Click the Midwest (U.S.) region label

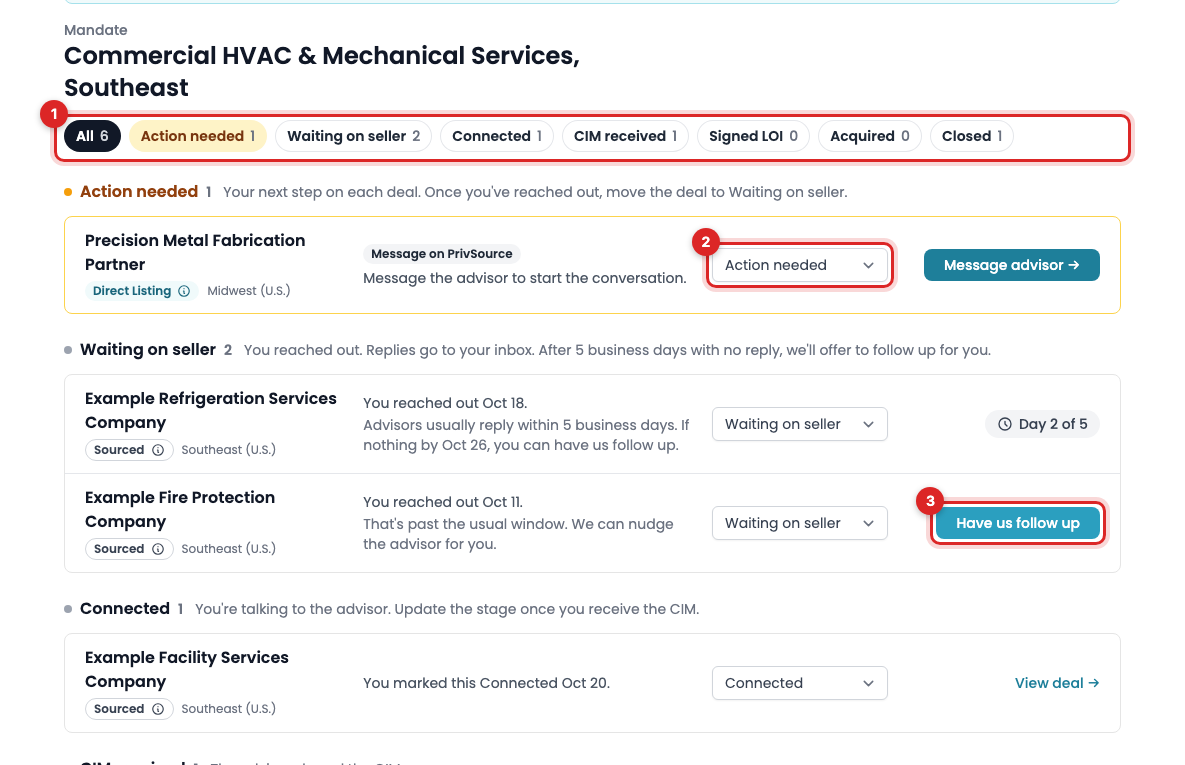[x=249, y=291]
